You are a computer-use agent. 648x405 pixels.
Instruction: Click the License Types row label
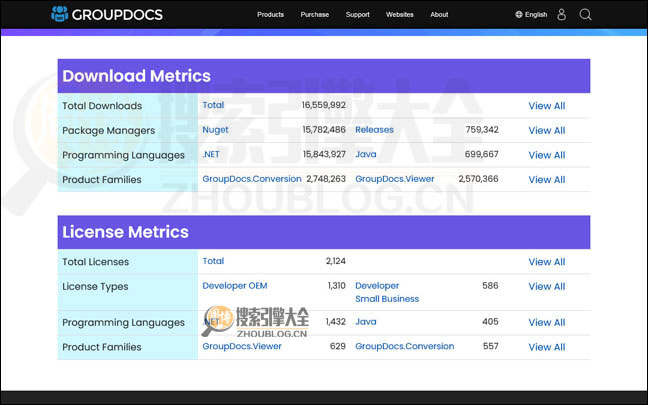click(95, 287)
